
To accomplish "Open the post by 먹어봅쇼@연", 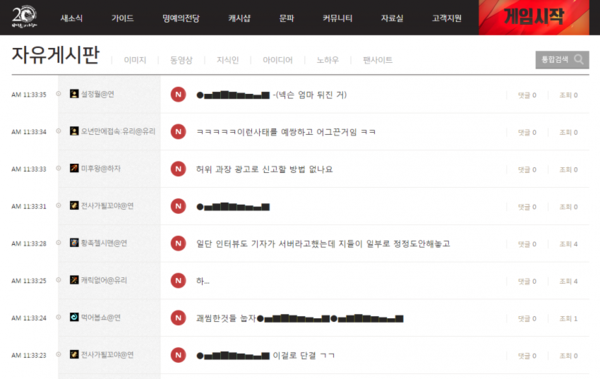I will point(300,318).
